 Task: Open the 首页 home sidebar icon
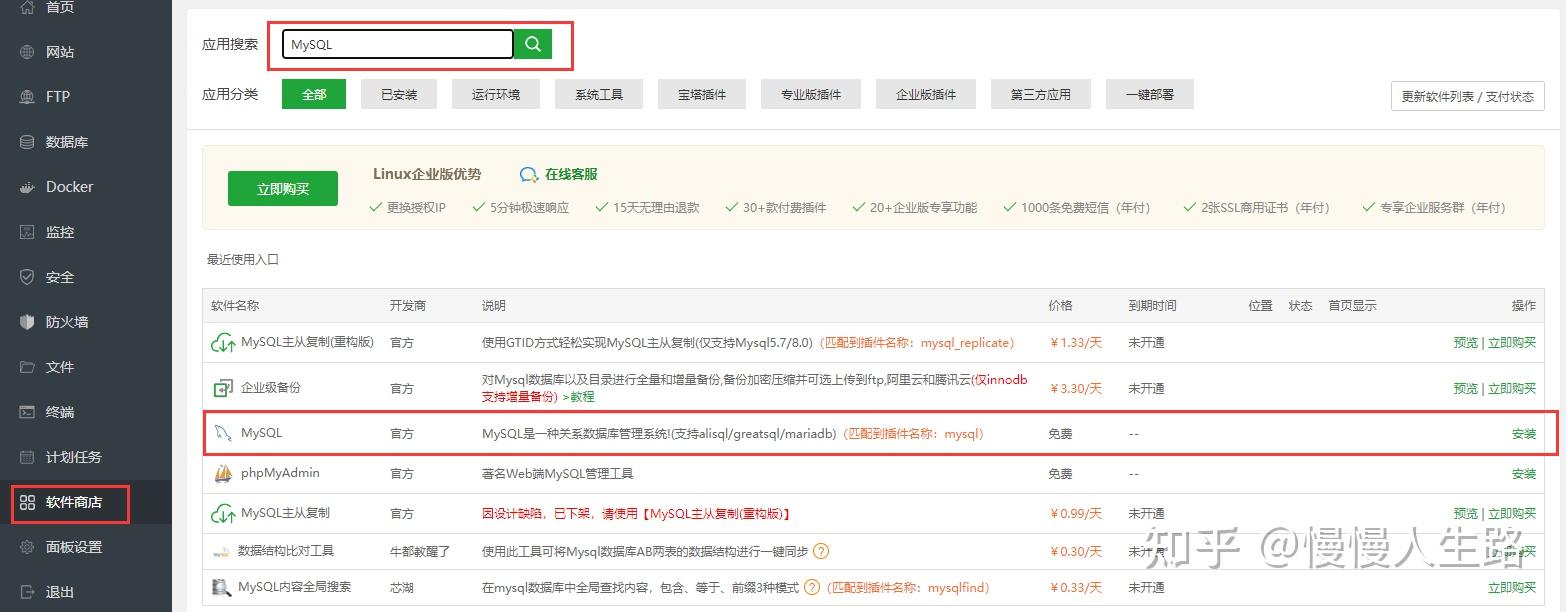click(27, 7)
